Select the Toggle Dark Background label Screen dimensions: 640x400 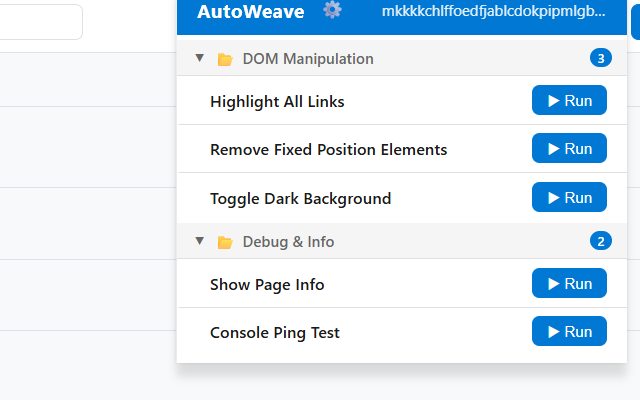(x=300, y=199)
